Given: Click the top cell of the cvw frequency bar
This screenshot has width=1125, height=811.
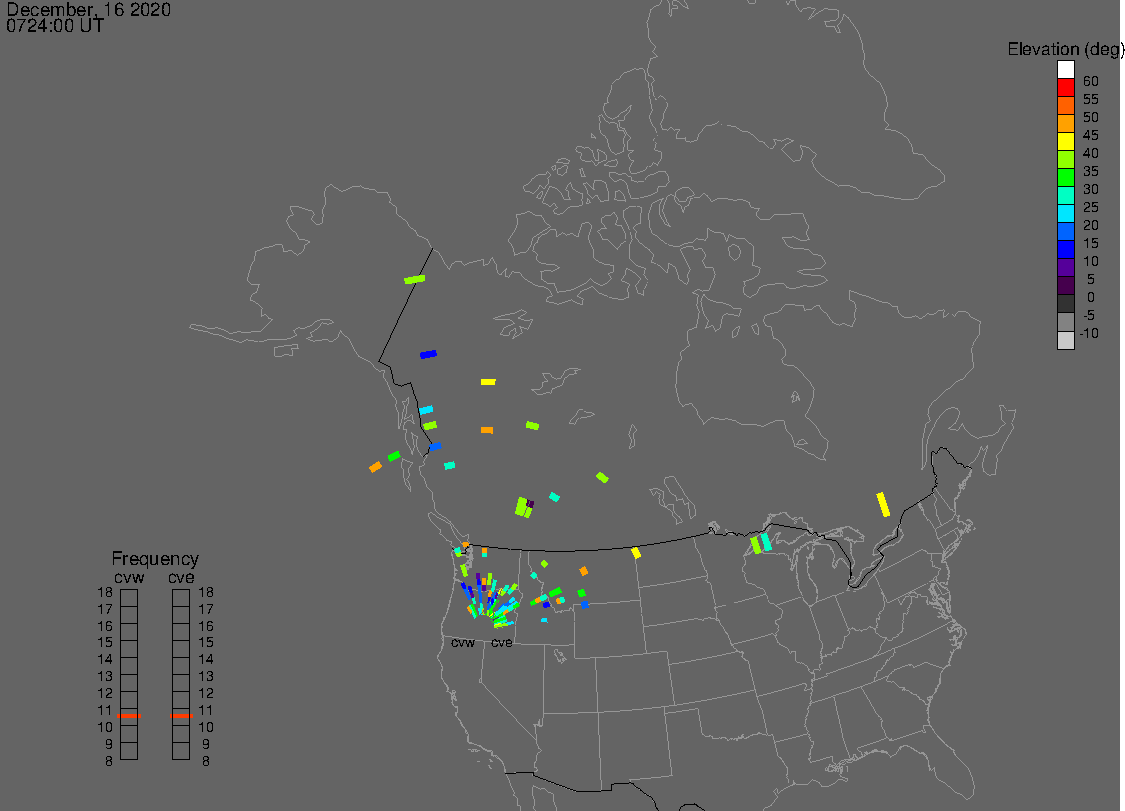Looking at the screenshot, I should point(129,597).
